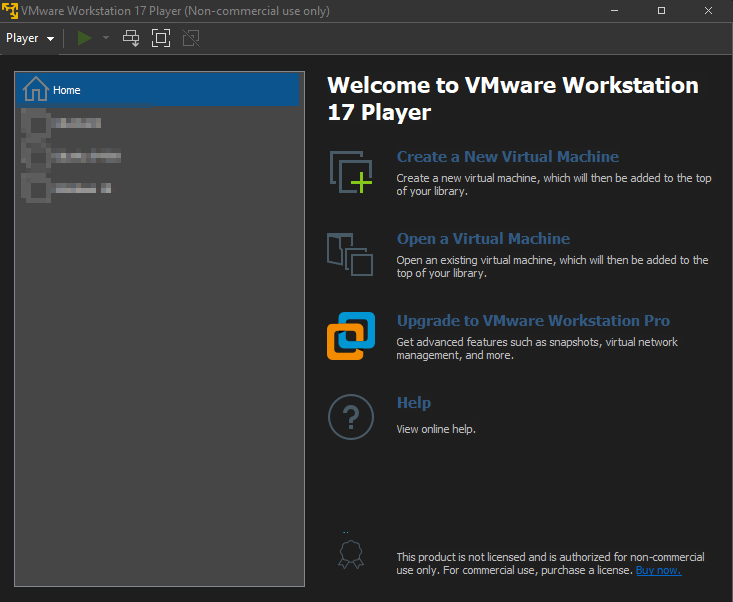The height and width of the screenshot is (602, 733).
Task: Click the Upgrade to VMware Workstation Pro heading
Action: click(x=533, y=321)
